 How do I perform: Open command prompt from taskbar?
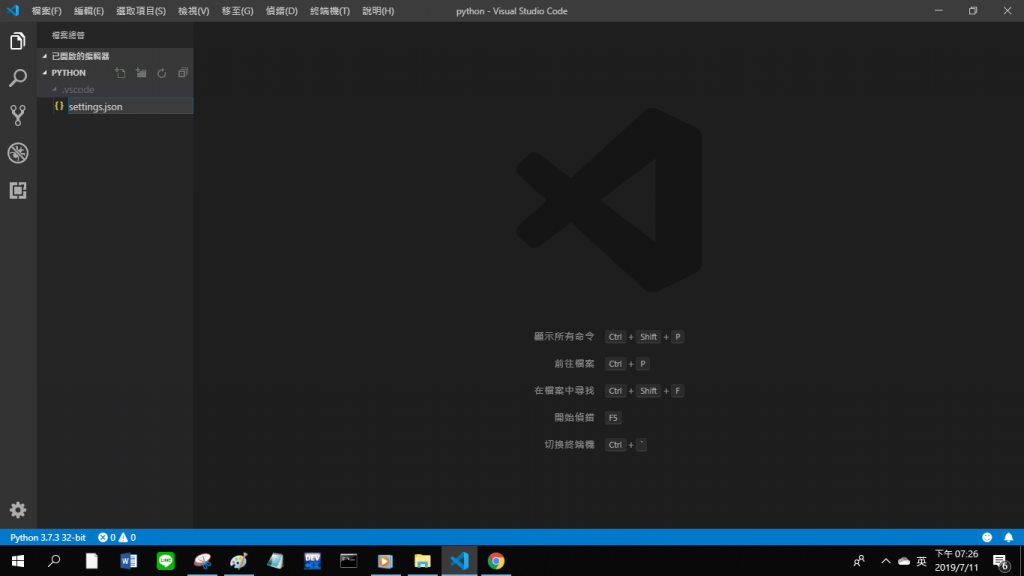pos(349,561)
